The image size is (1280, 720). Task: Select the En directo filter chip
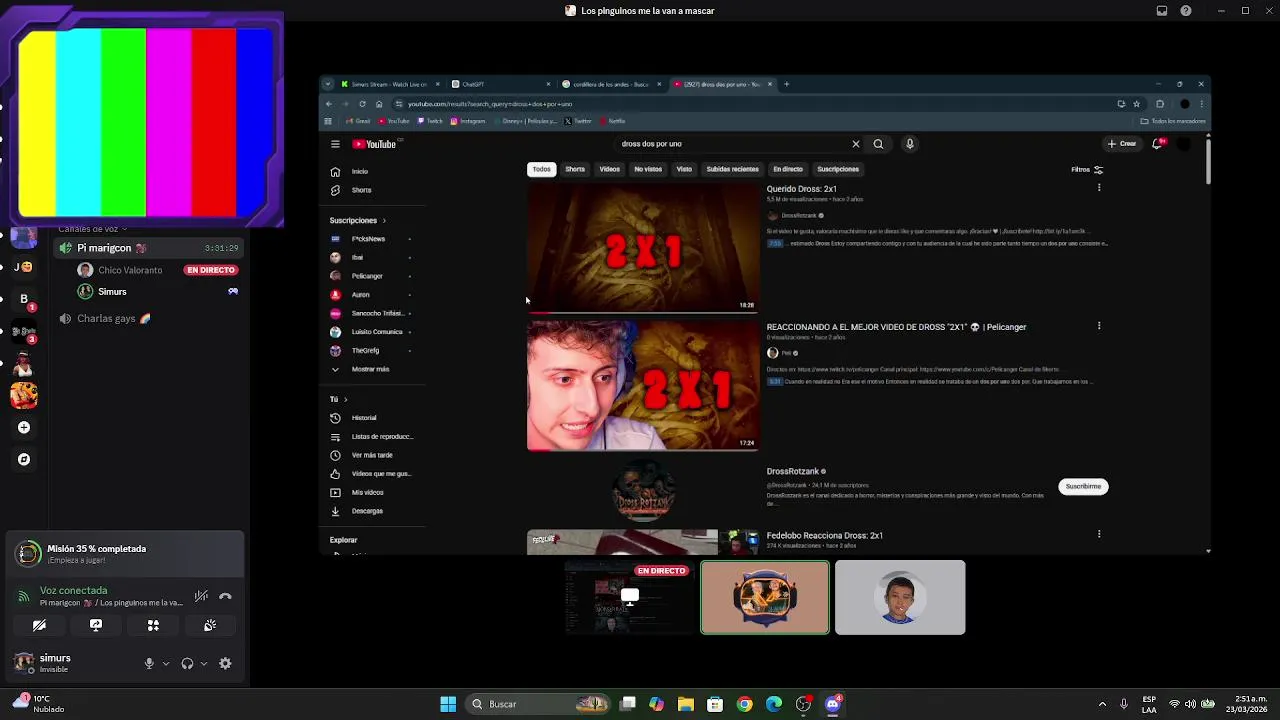788,169
